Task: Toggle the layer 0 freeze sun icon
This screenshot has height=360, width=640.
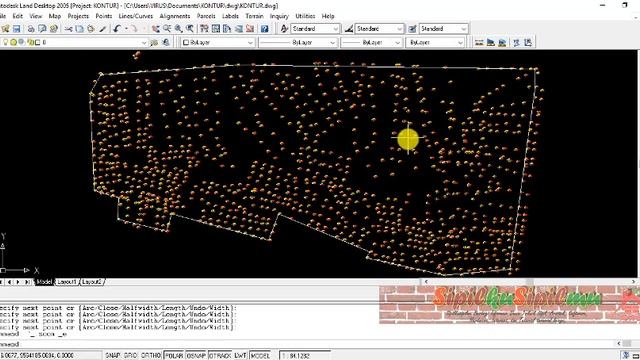Action: tap(13, 42)
